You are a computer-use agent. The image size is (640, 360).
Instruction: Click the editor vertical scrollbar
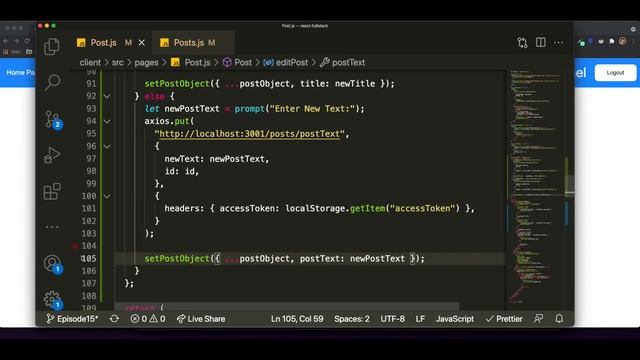569,186
